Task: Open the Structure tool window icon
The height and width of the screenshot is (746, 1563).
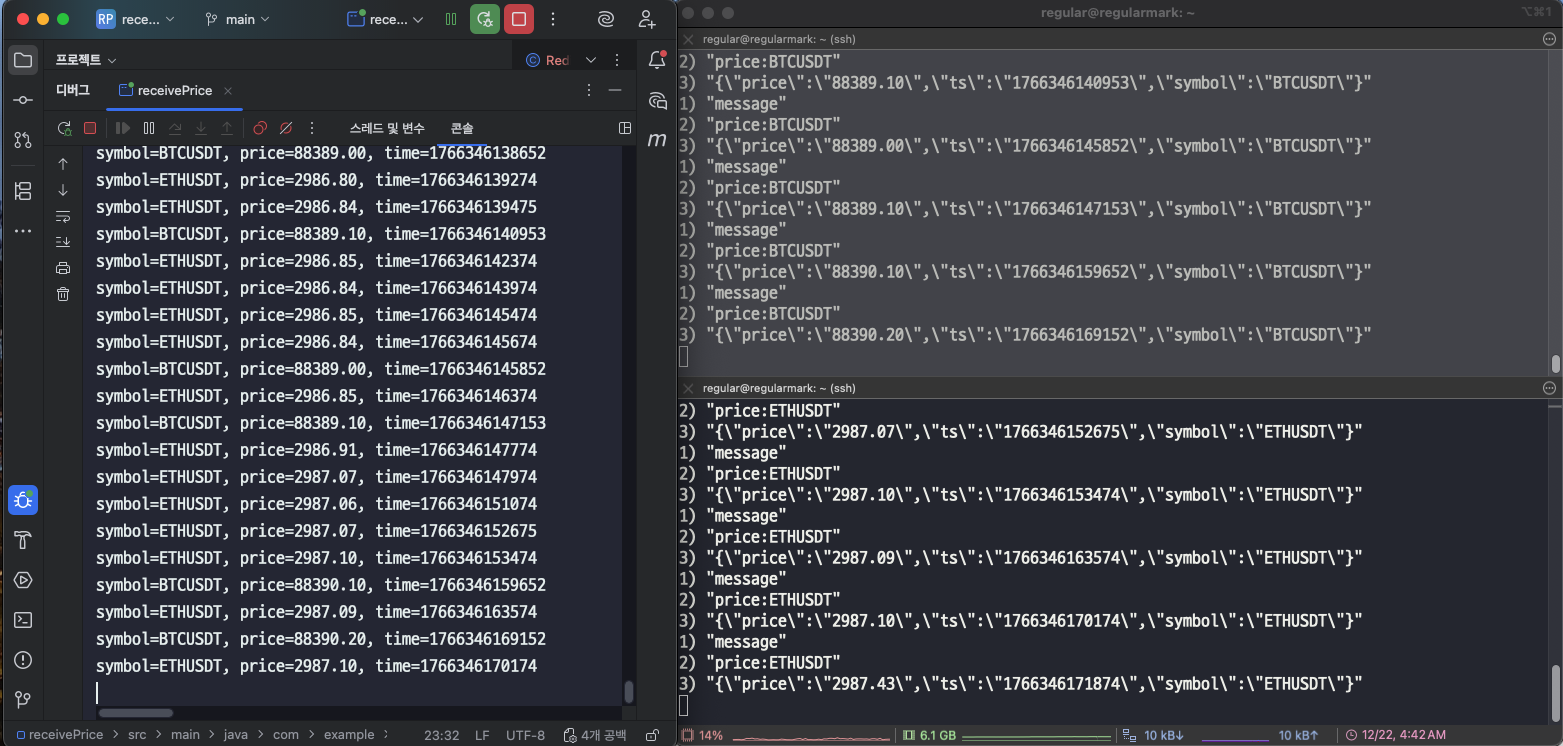Action: click(23, 191)
